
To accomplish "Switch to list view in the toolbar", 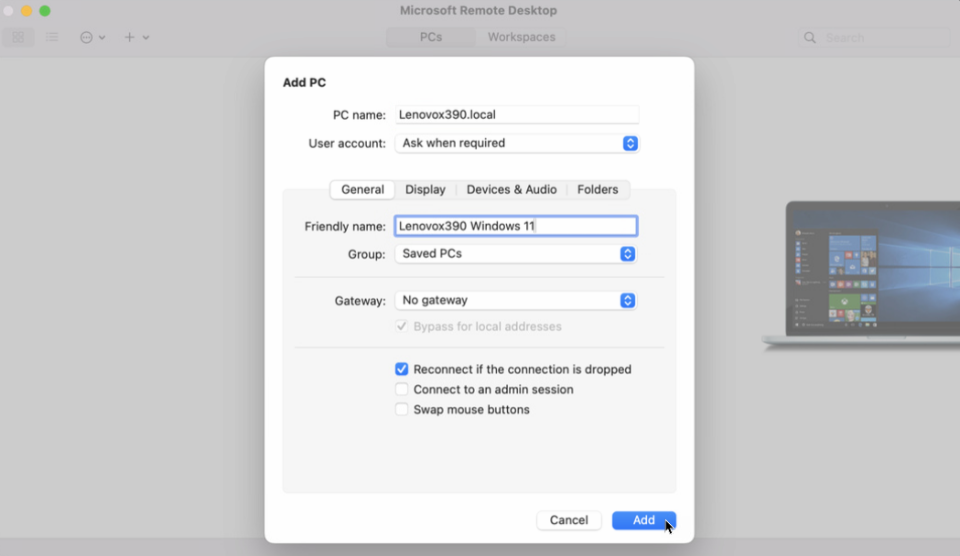I will (52, 37).
